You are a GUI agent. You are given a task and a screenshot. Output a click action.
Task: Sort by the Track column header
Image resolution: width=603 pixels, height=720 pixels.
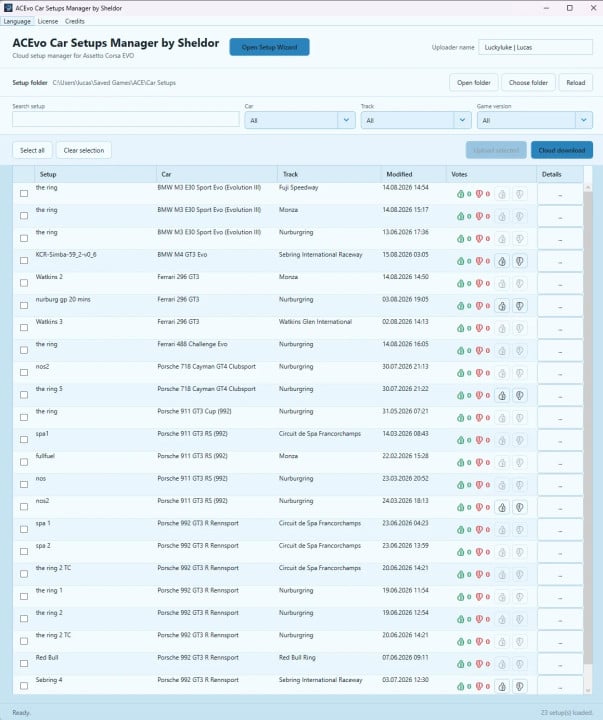point(329,174)
